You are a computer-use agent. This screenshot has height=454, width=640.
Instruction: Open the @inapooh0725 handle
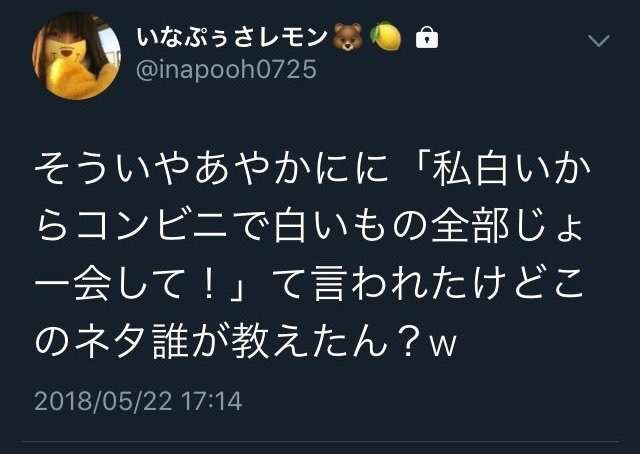226,69
